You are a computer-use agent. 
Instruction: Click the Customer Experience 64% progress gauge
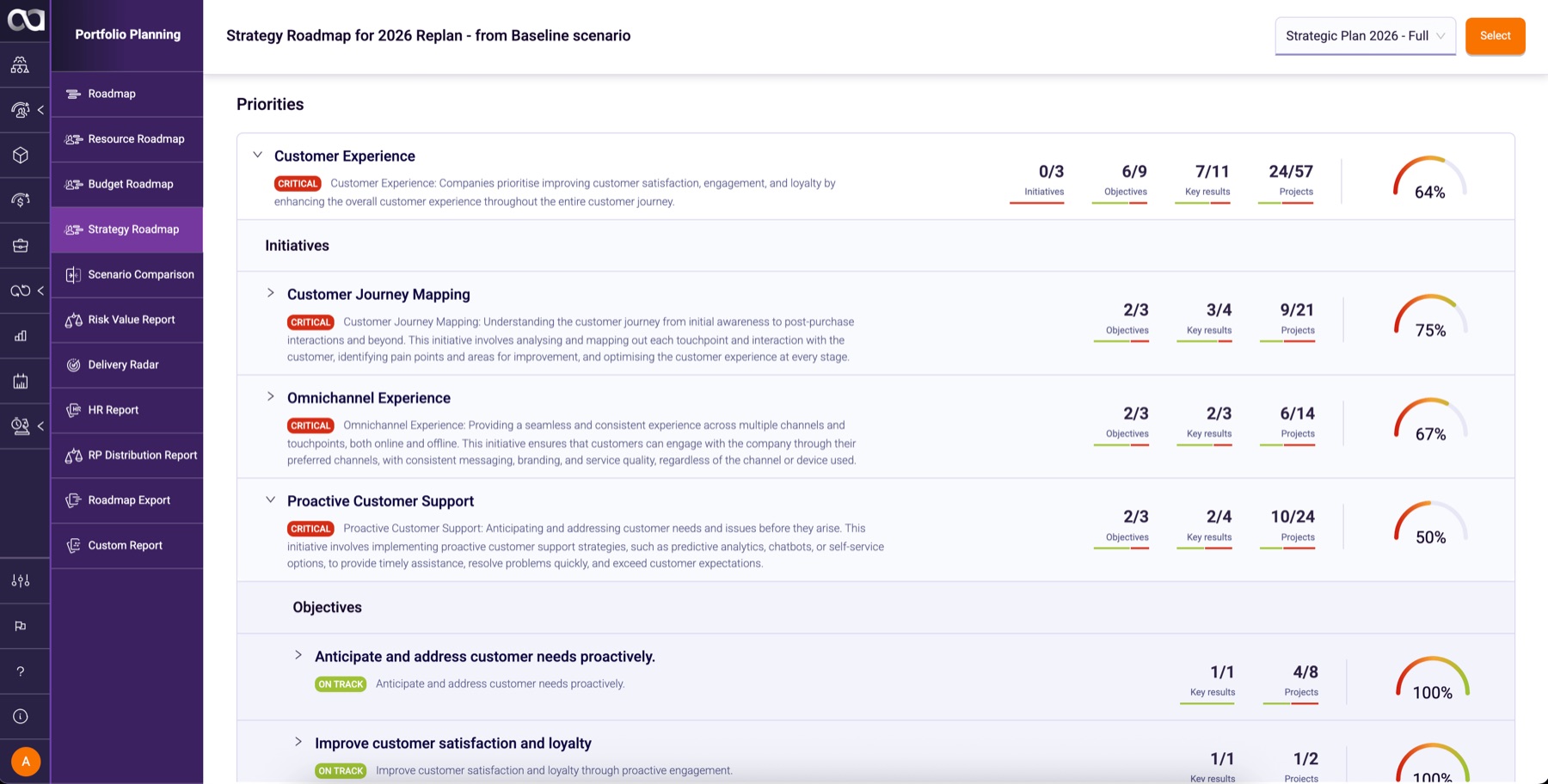click(x=1429, y=179)
